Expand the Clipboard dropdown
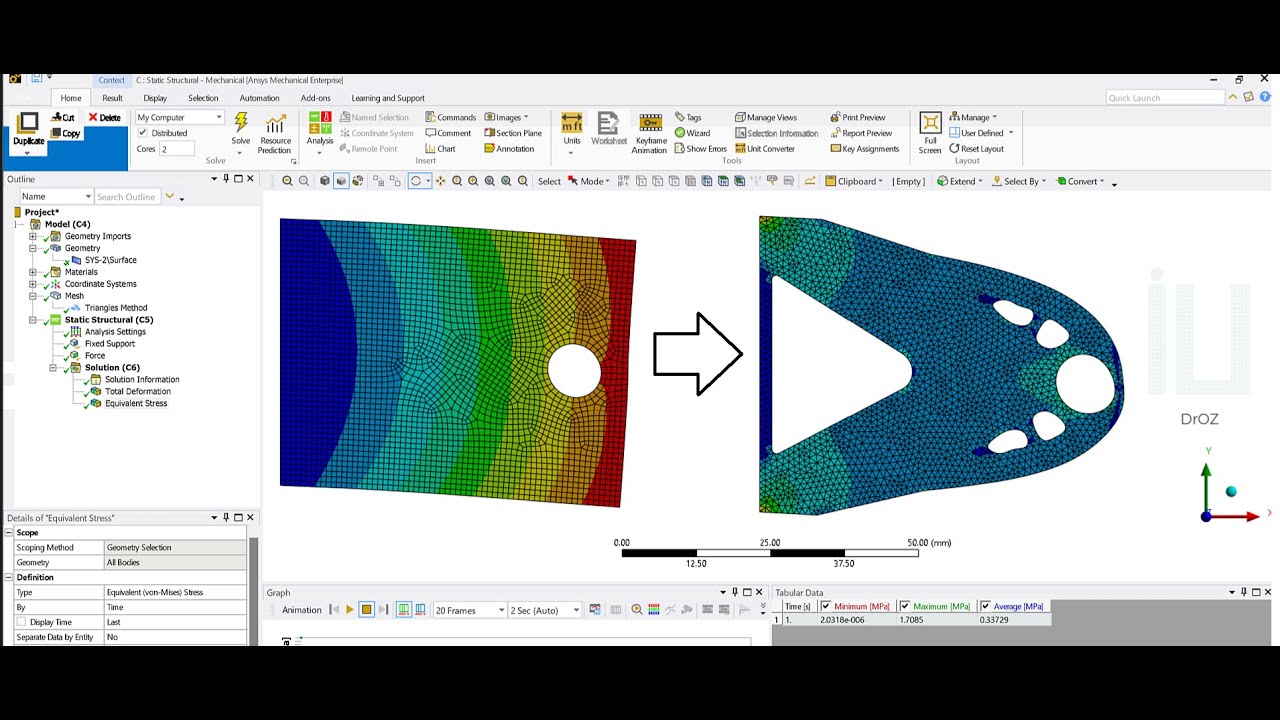1280x720 pixels. tap(854, 181)
